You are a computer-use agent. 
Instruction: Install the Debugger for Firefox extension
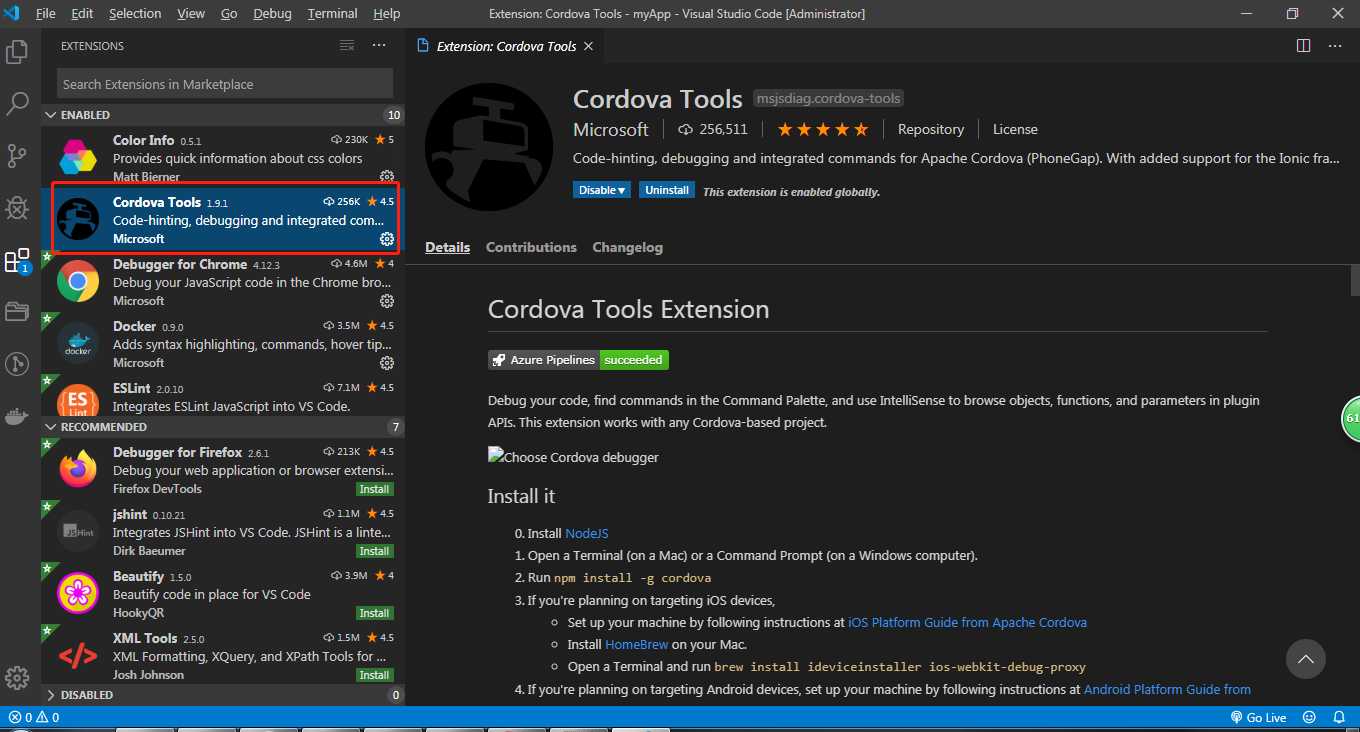pos(375,489)
